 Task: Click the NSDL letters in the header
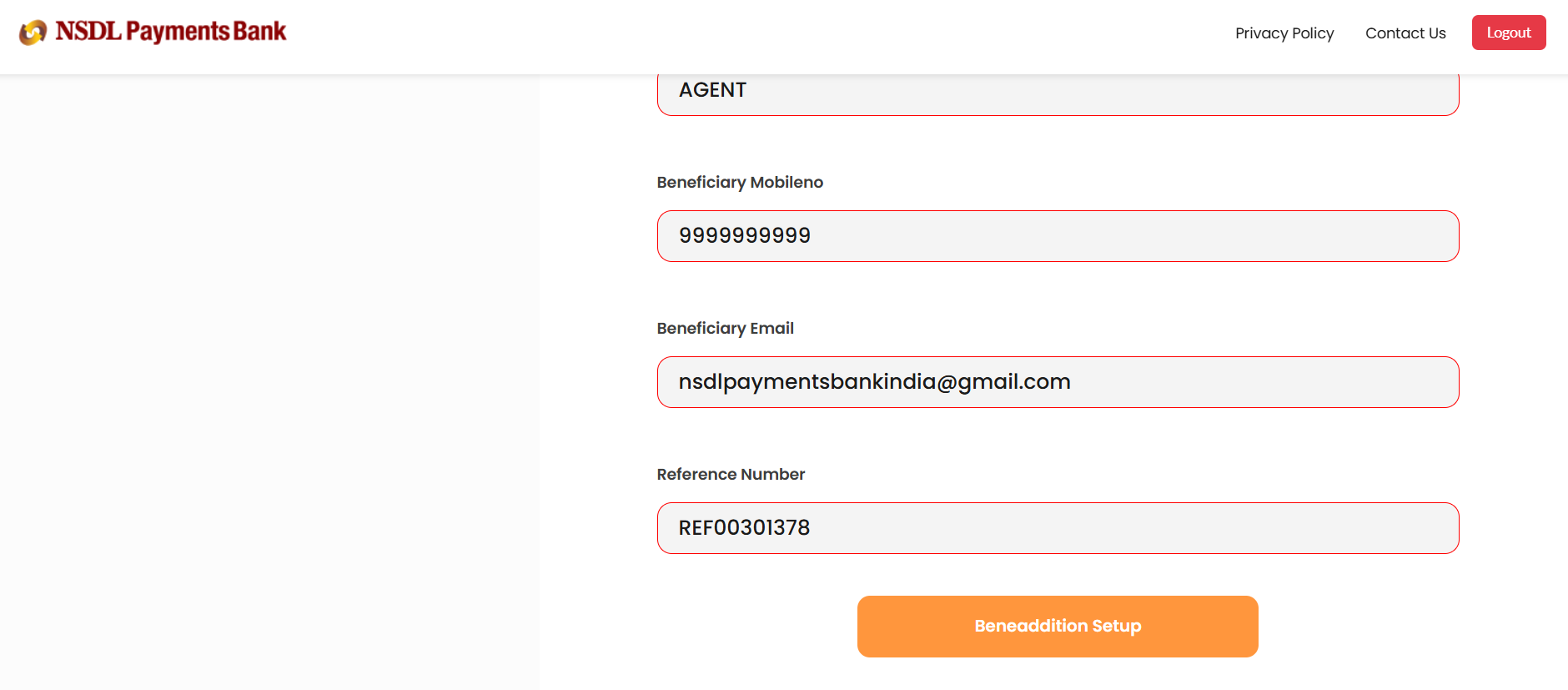[88, 32]
